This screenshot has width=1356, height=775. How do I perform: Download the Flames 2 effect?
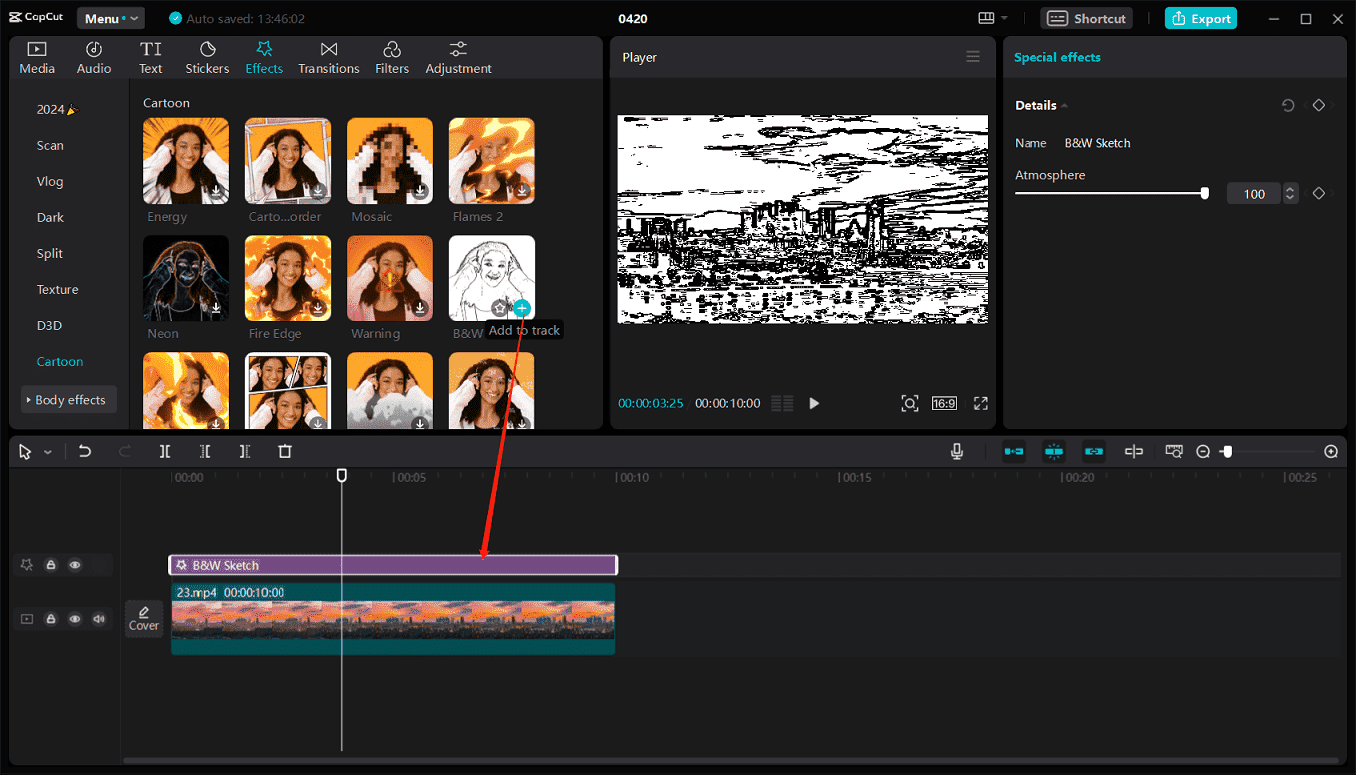click(x=523, y=191)
